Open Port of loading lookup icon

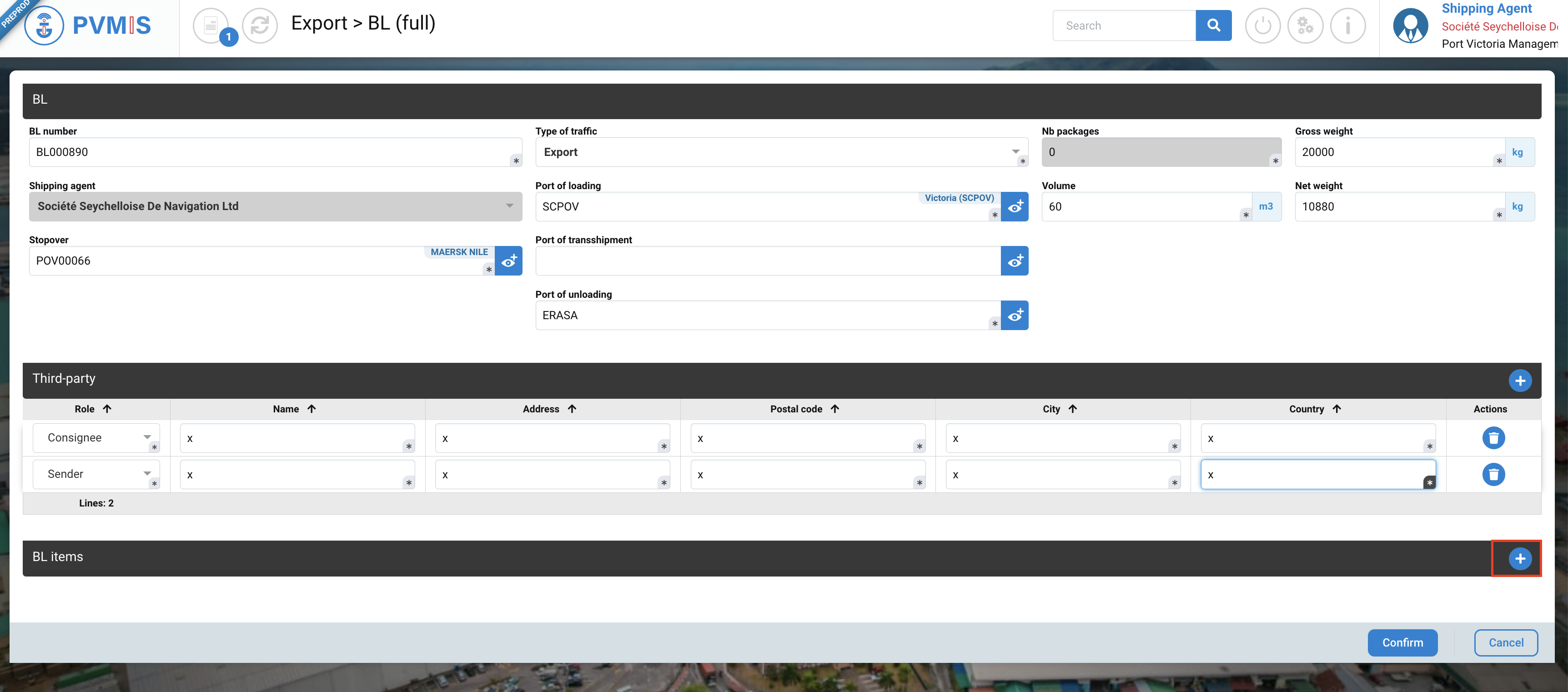(x=1014, y=207)
